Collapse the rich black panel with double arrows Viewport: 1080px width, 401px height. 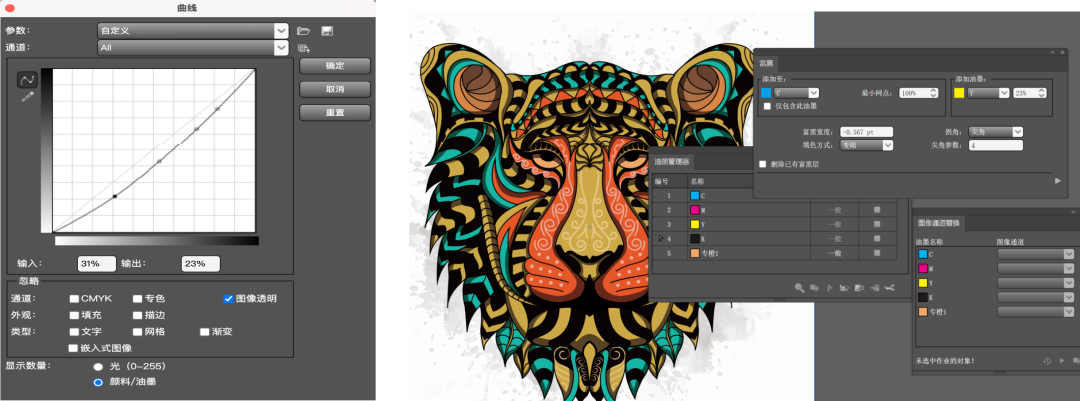1052,52
